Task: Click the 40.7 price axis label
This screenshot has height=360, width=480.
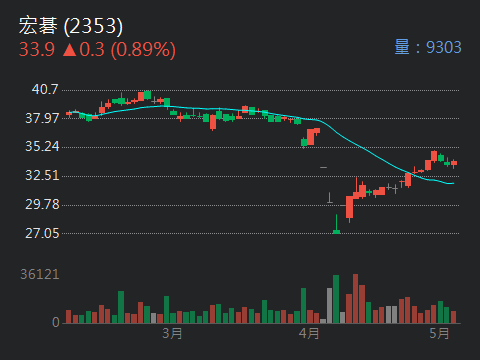Action: (x=45, y=89)
